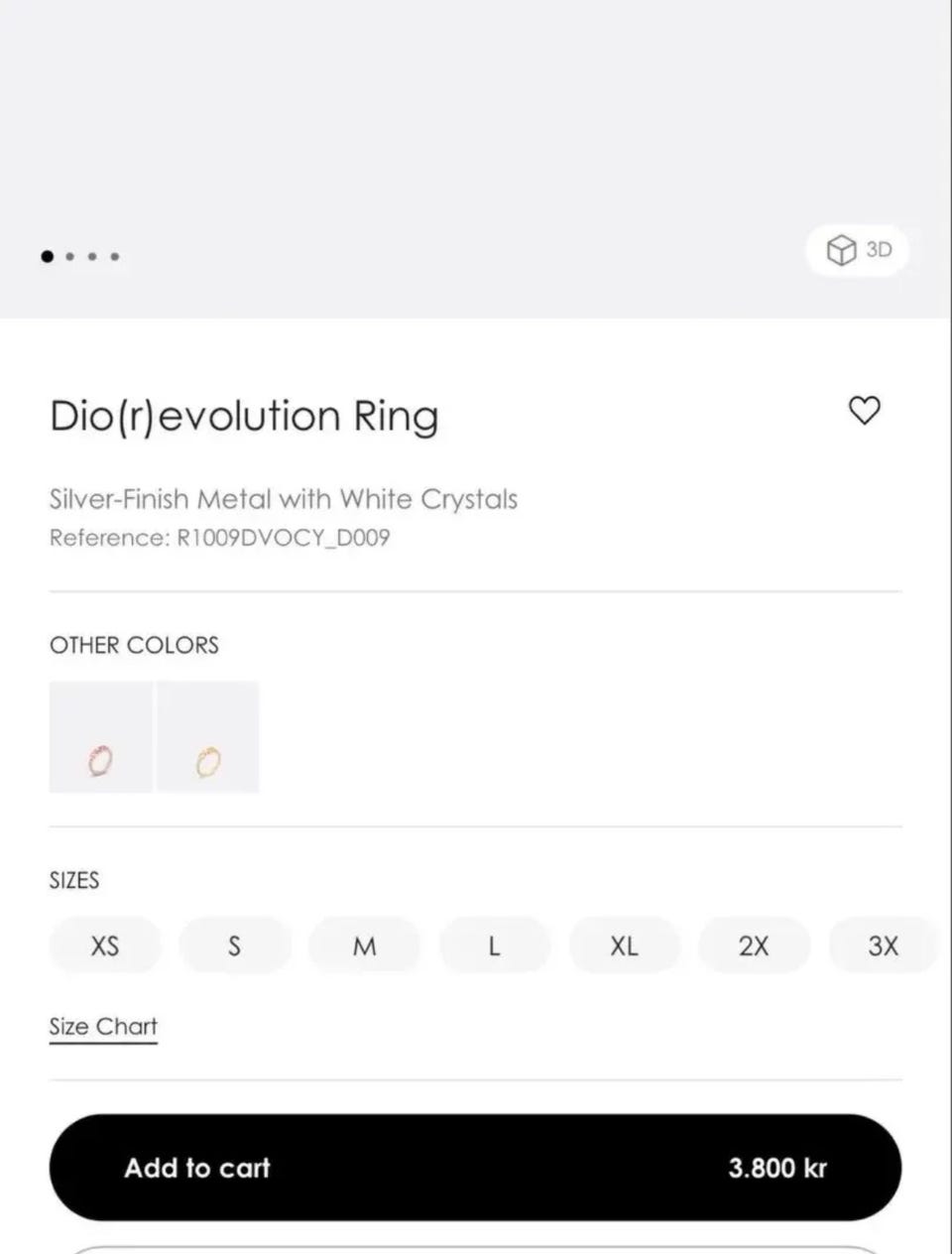Screen dimensions: 952x1254
Task: Go to first image carousel dot
Action: pyautogui.click(x=47, y=256)
